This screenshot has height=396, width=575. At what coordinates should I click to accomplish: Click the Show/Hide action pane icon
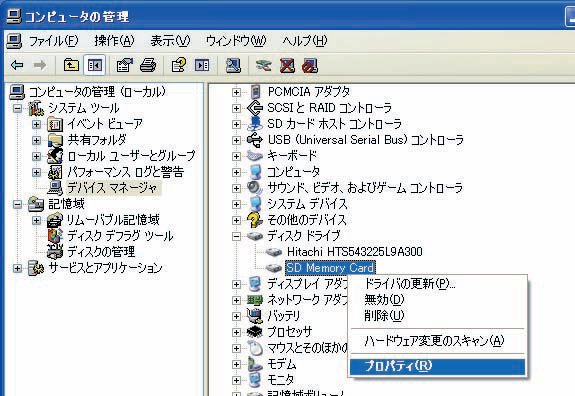point(202,66)
